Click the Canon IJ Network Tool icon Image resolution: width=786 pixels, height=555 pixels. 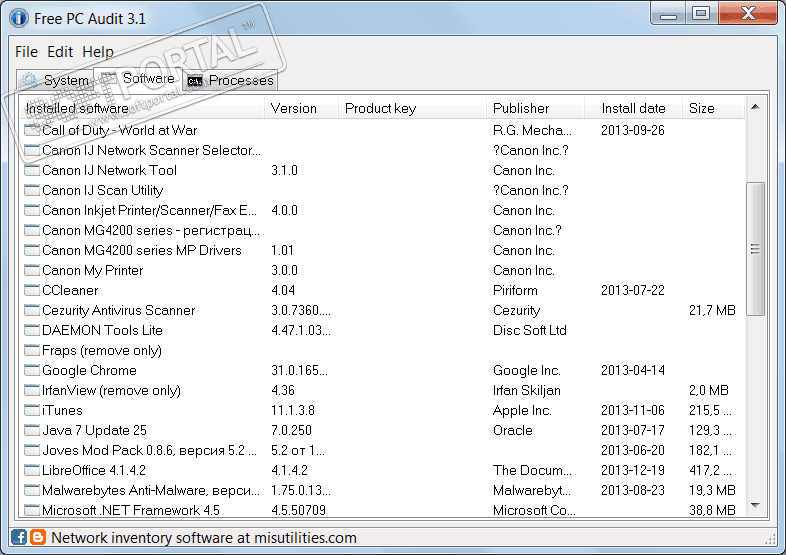click(x=32, y=170)
